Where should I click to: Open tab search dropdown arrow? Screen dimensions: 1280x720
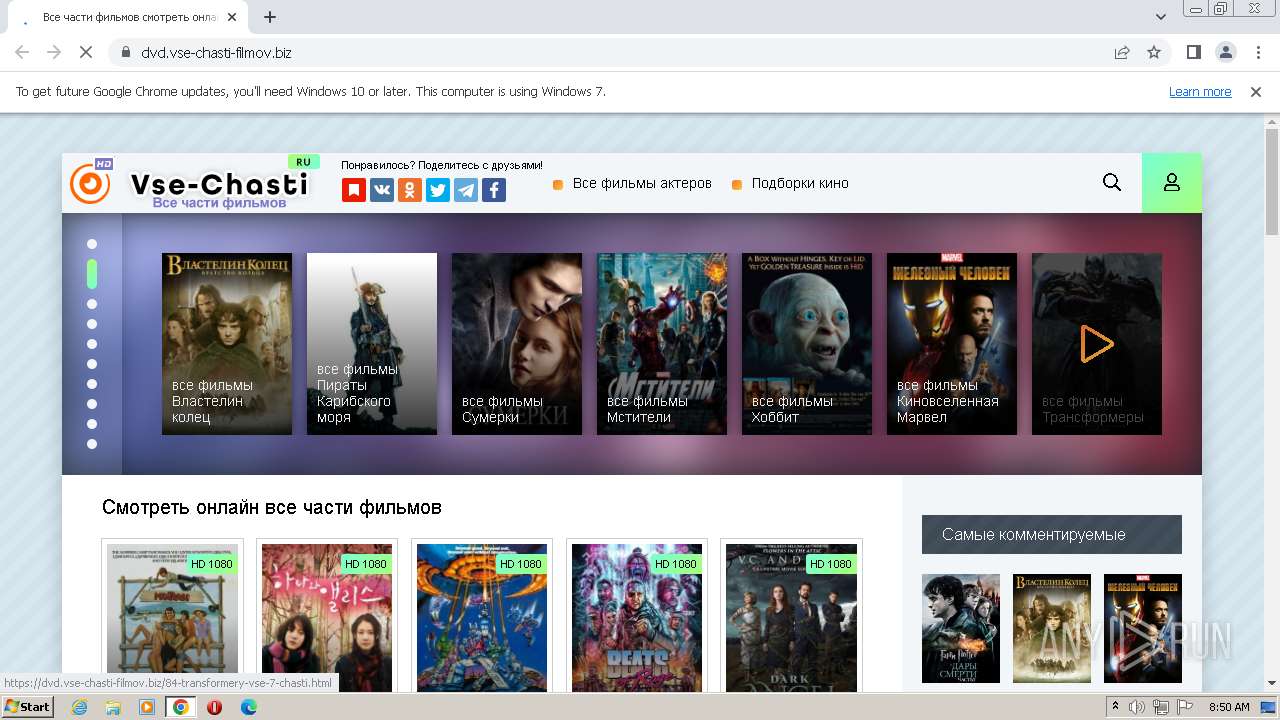[x=1161, y=17]
